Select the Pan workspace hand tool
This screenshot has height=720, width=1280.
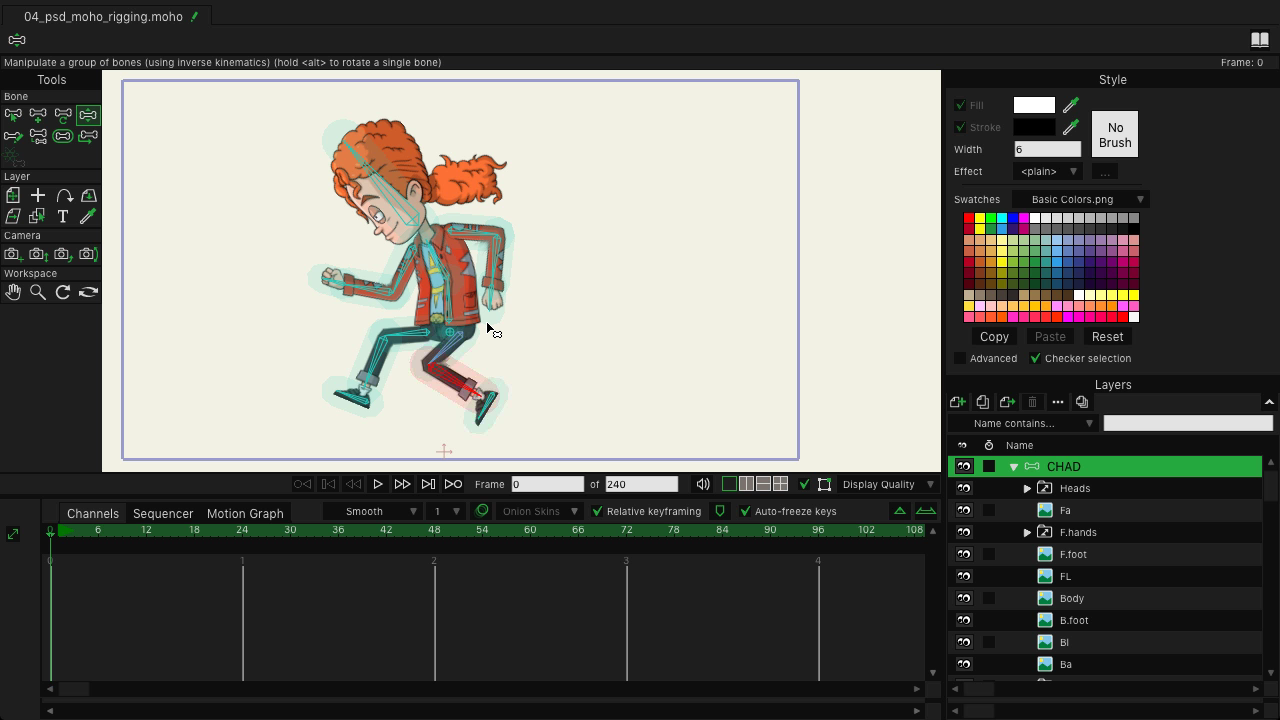(13, 292)
